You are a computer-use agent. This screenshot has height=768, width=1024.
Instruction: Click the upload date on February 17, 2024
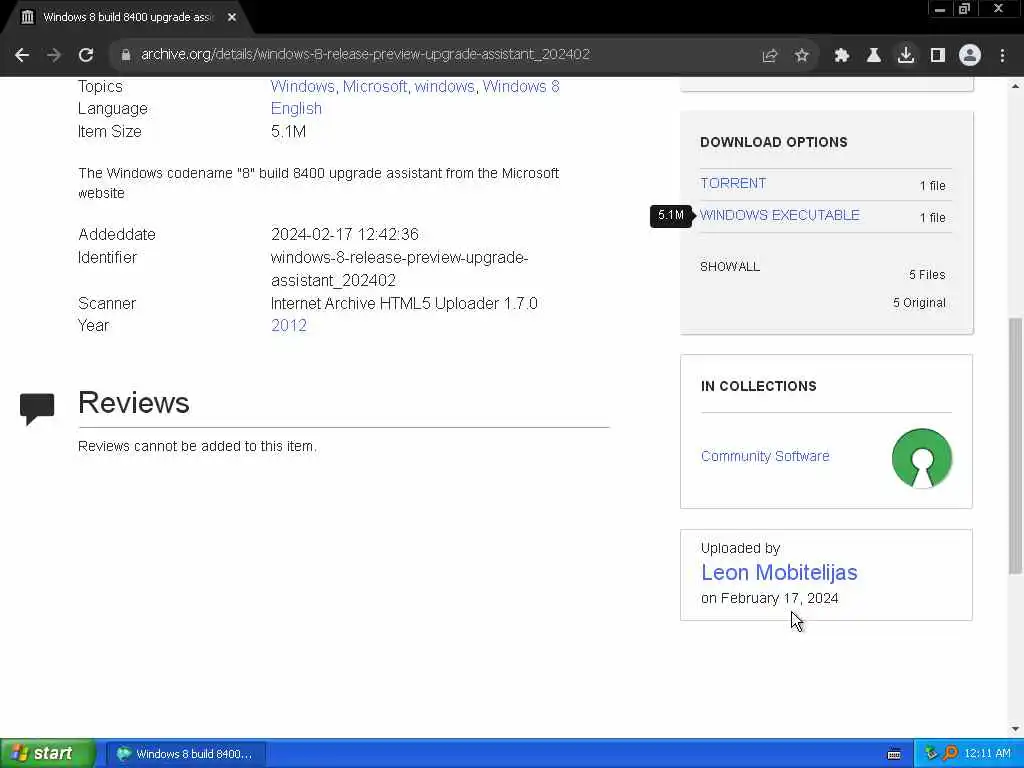point(769,598)
